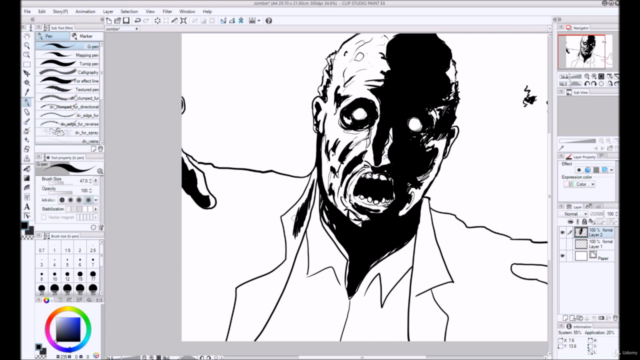The width and height of the screenshot is (640, 360).
Task: Select the Operation object tool
Action: click(x=27, y=55)
